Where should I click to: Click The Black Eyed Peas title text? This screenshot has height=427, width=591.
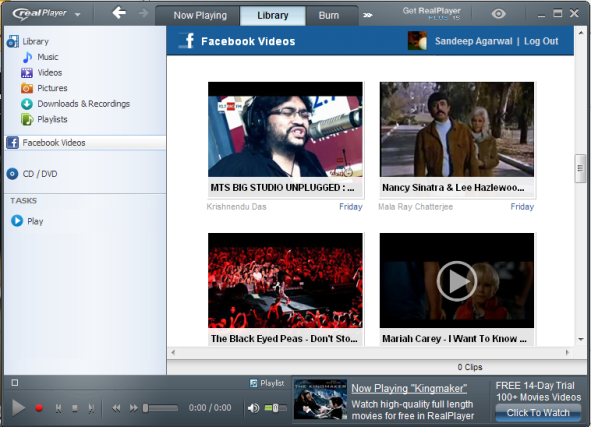click(284, 338)
